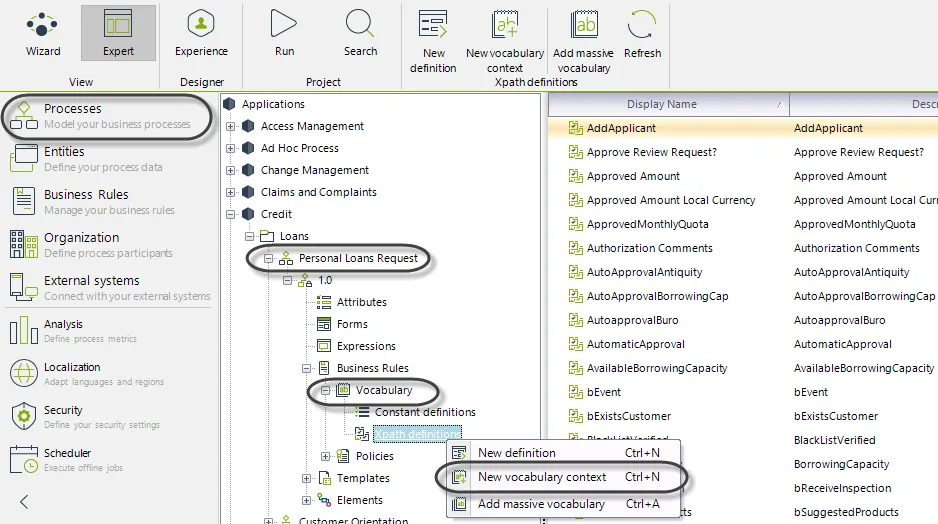The width and height of the screenshot is (938, 524).
Task: Click New vocabulary context in the ribbon
Action: point(505,42)
